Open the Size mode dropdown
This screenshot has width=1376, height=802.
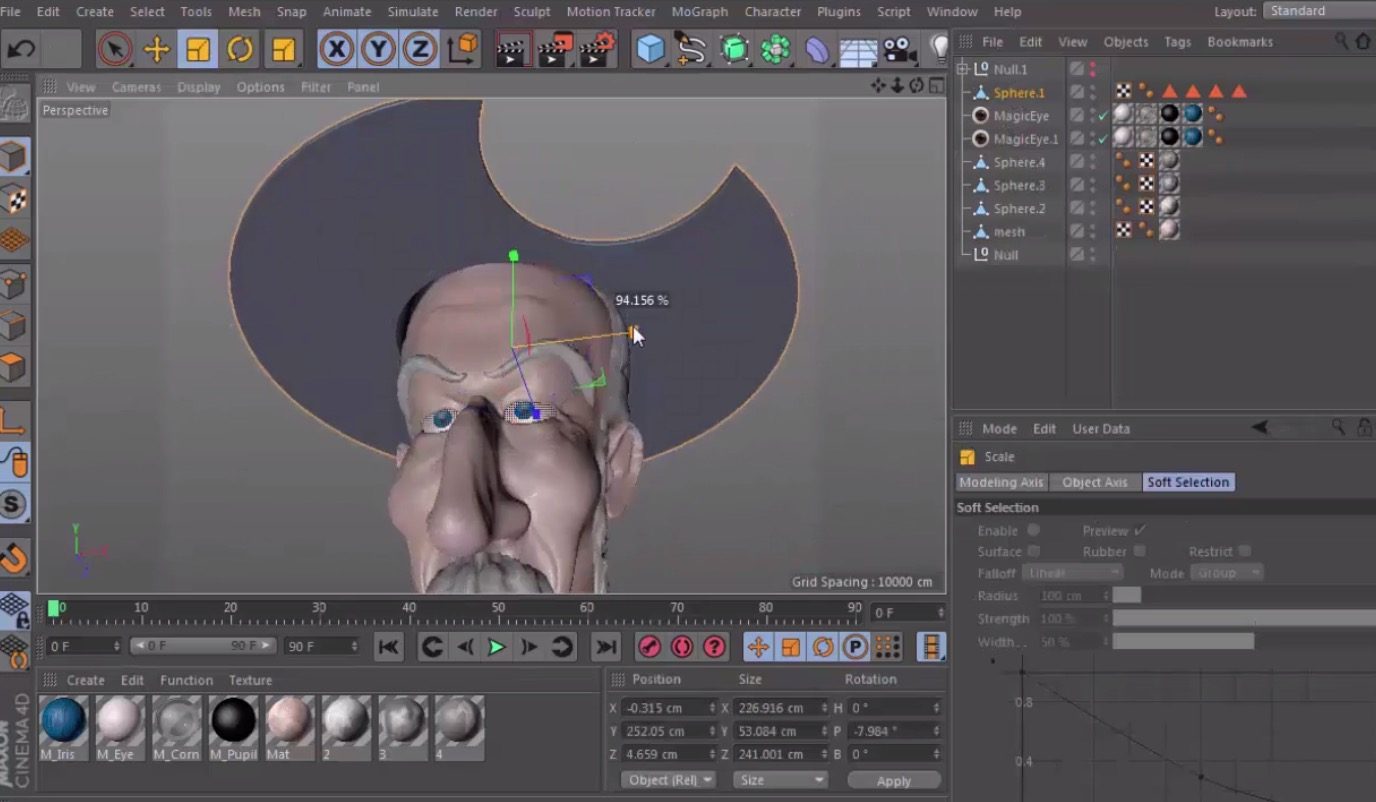click(x=781, y=780)
